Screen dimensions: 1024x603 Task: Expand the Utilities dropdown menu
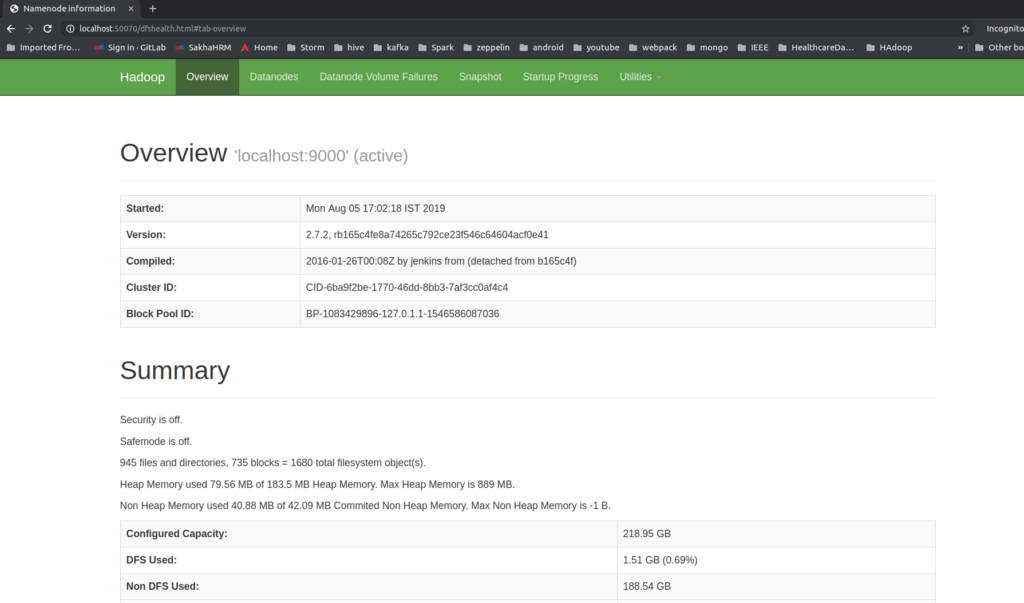[x=640, y=77]
